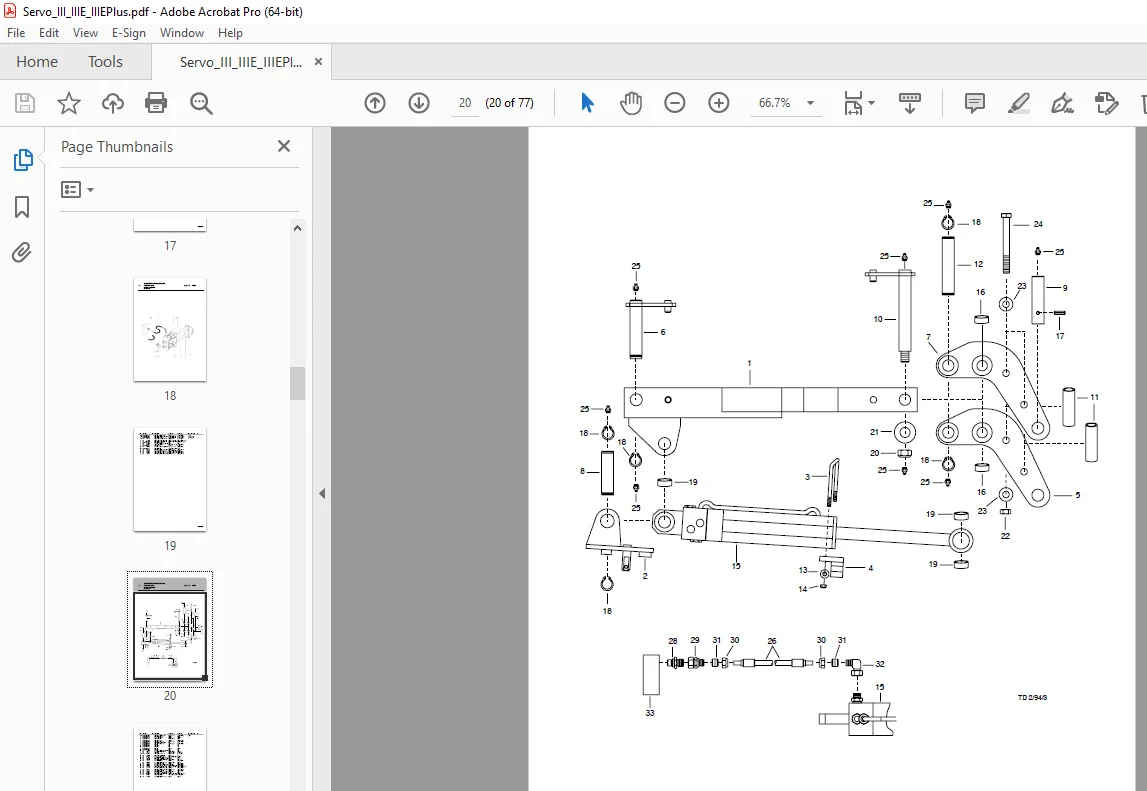Click the "(20 of 77)" page count text
The width and height of the screenshot is (1147, 791).
pos(510,103)
